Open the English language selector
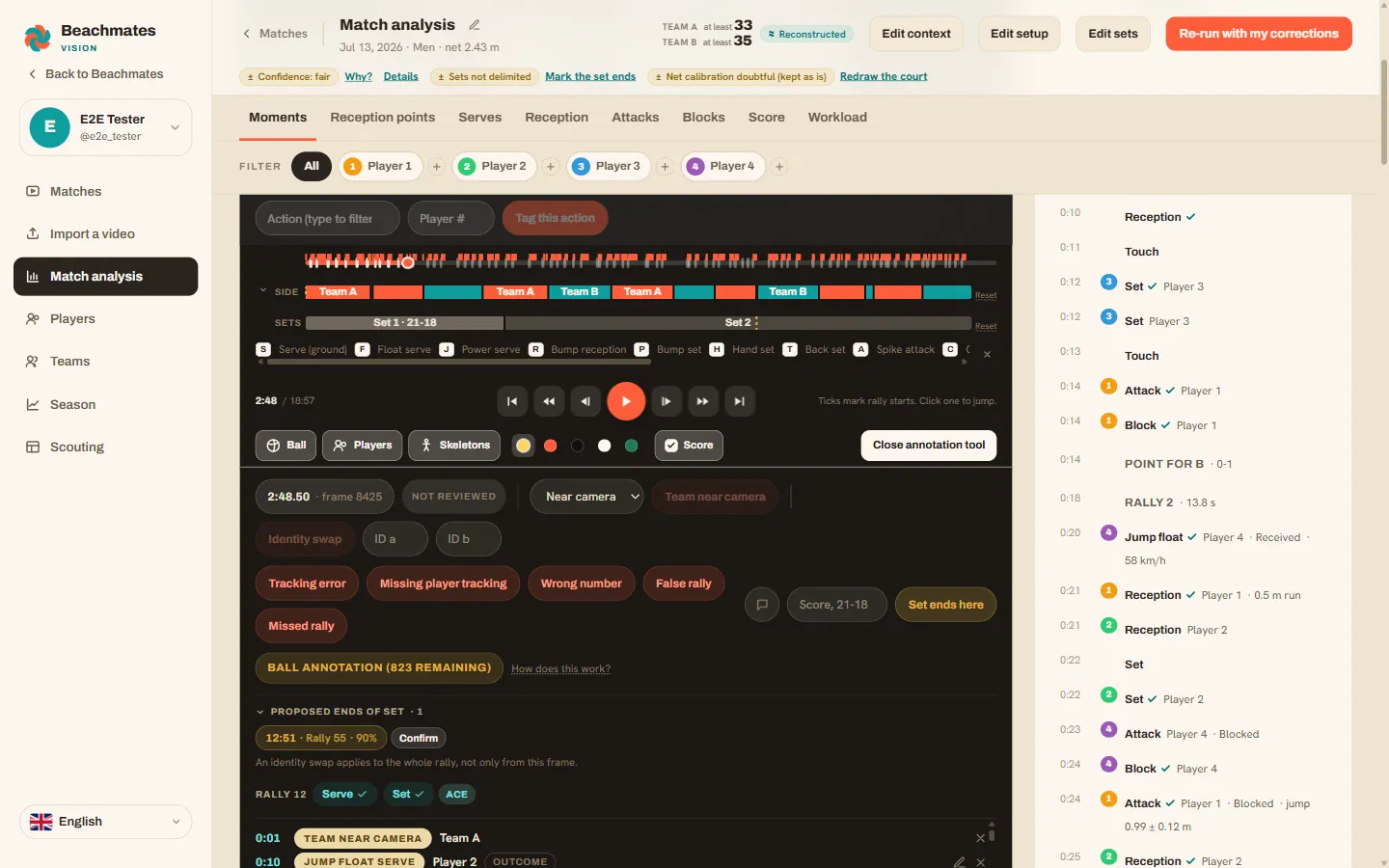 coord(105,822)
